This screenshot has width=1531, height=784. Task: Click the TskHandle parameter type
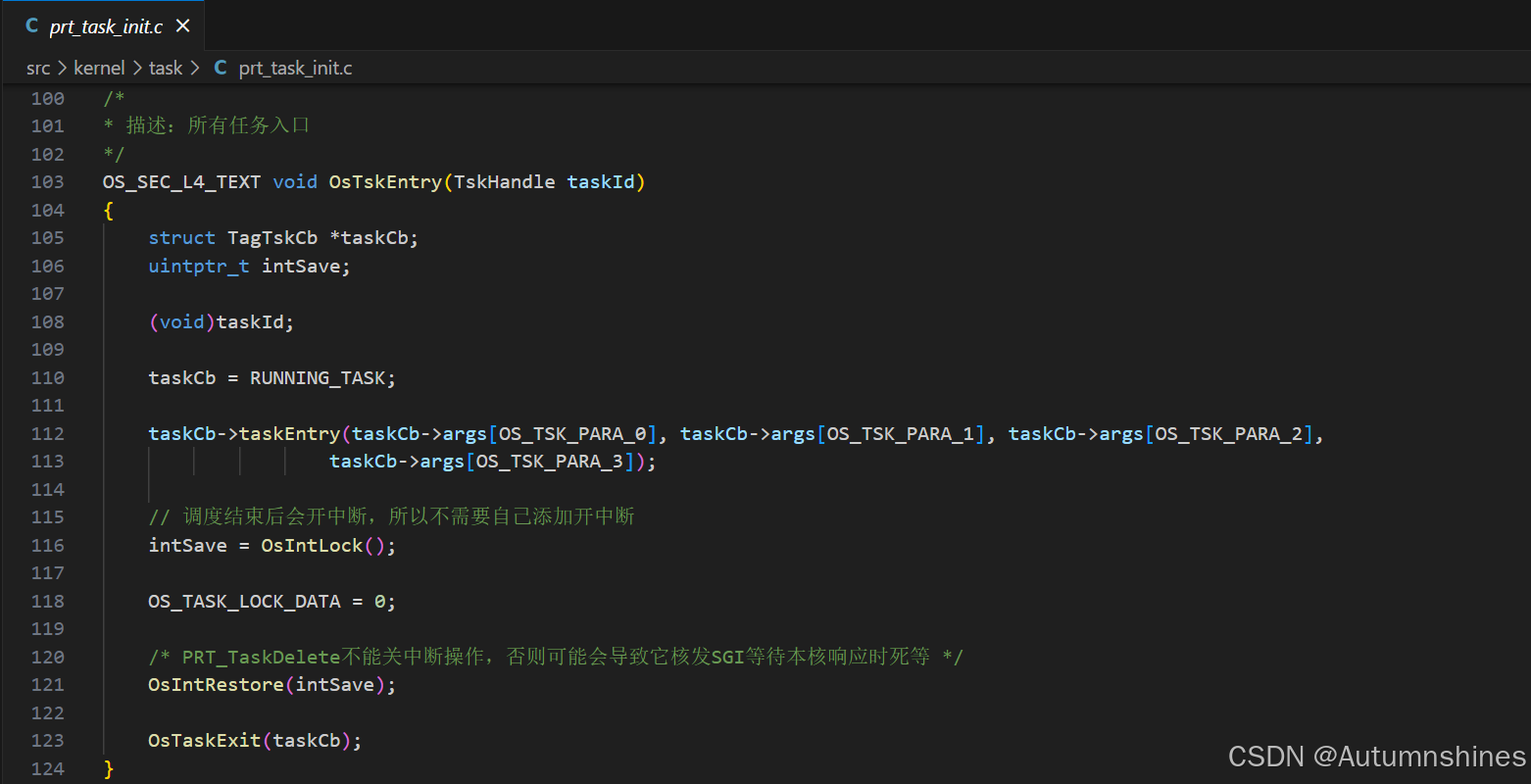click(x=504, y=182)
